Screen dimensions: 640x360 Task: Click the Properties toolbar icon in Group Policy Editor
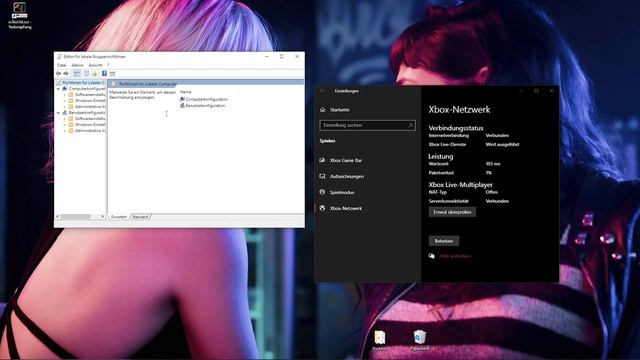click(87, 73)
